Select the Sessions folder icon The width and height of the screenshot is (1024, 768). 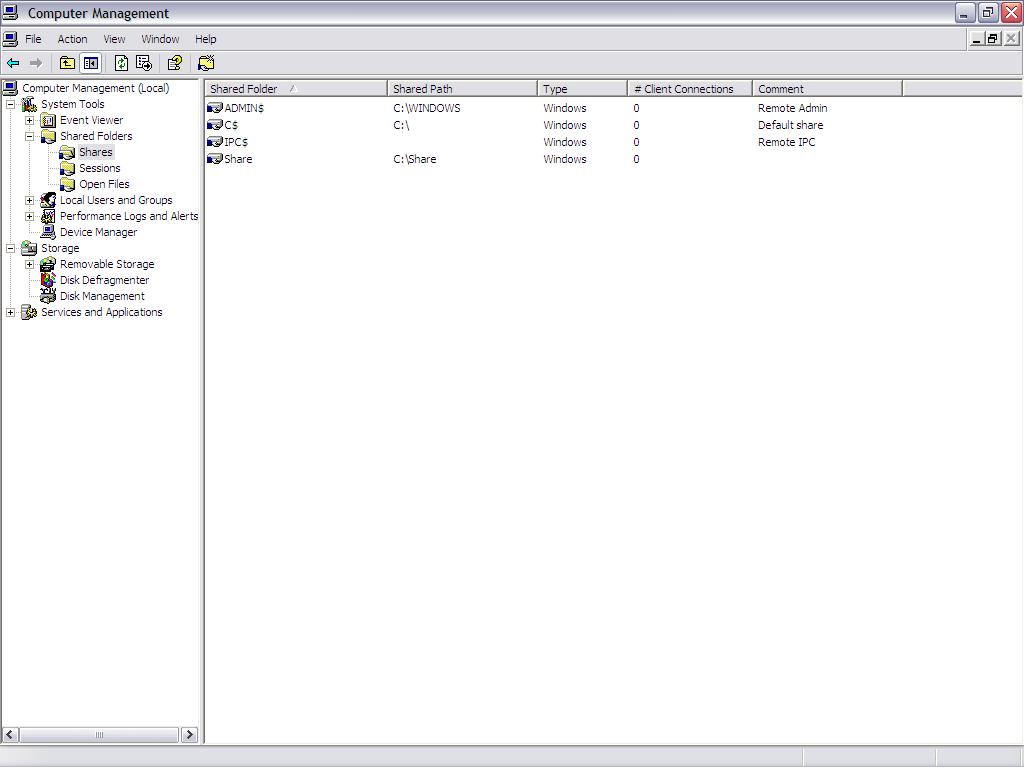click(67, 168)
